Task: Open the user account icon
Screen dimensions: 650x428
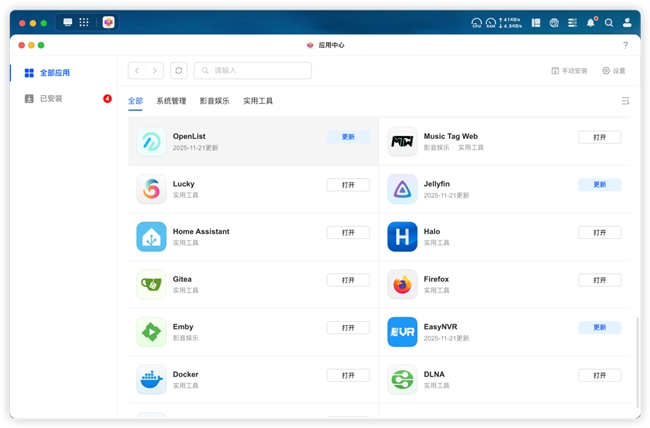Action: pos(627,22)
